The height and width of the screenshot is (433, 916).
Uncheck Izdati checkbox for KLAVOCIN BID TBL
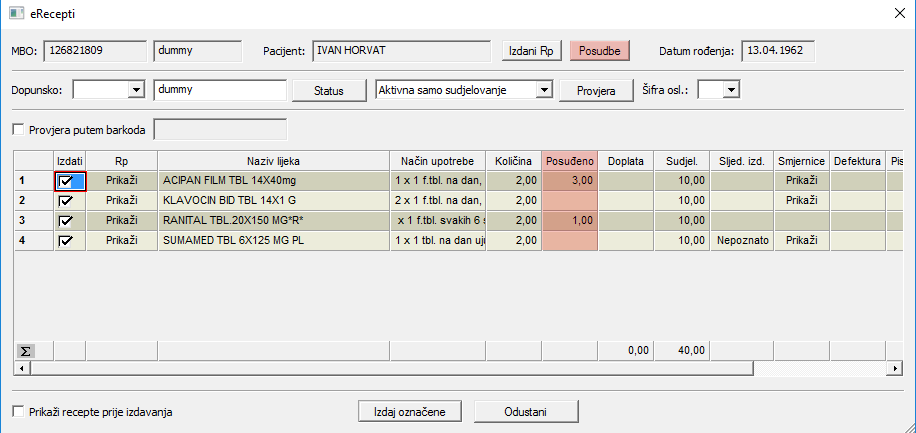tap(65, 201)
